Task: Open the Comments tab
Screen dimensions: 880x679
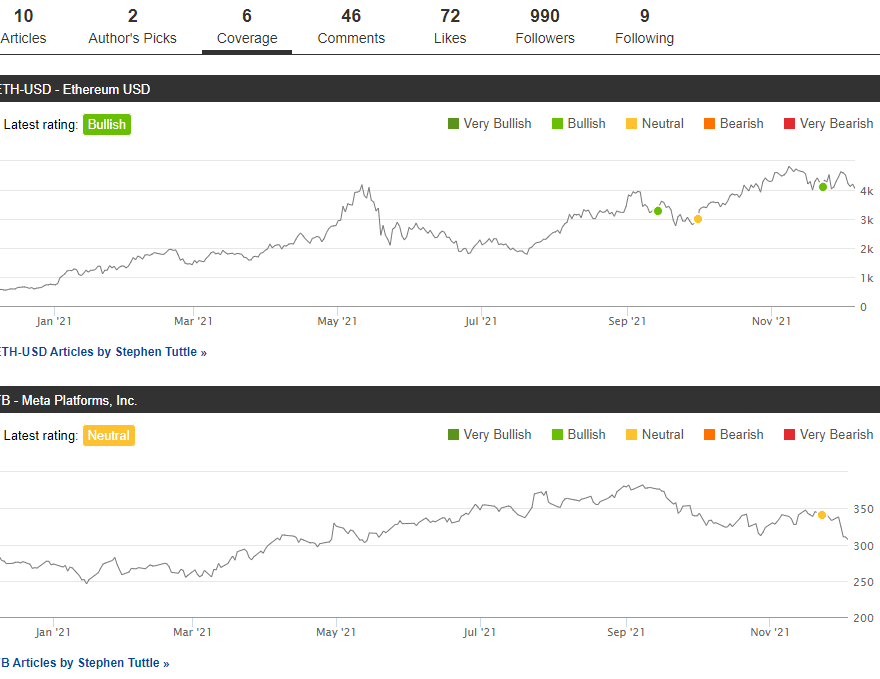Action: pyautogui.click(x=351, y=27)
